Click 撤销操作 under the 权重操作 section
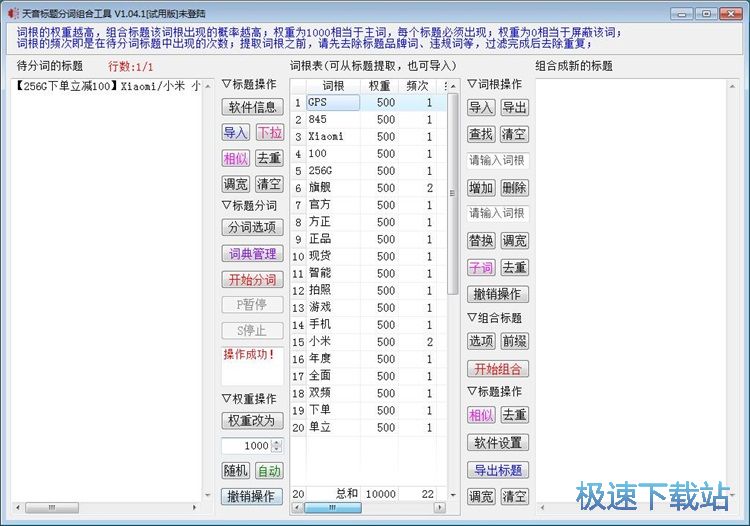This screenshot has width=750, height=526. (x=252, y=496)
